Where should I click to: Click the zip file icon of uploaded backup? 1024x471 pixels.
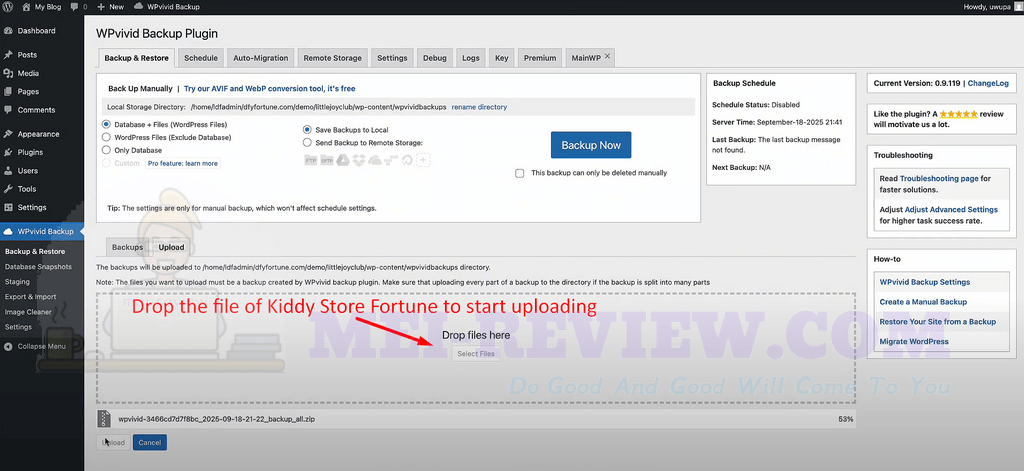pyautogui.click(x=104, y=419)
